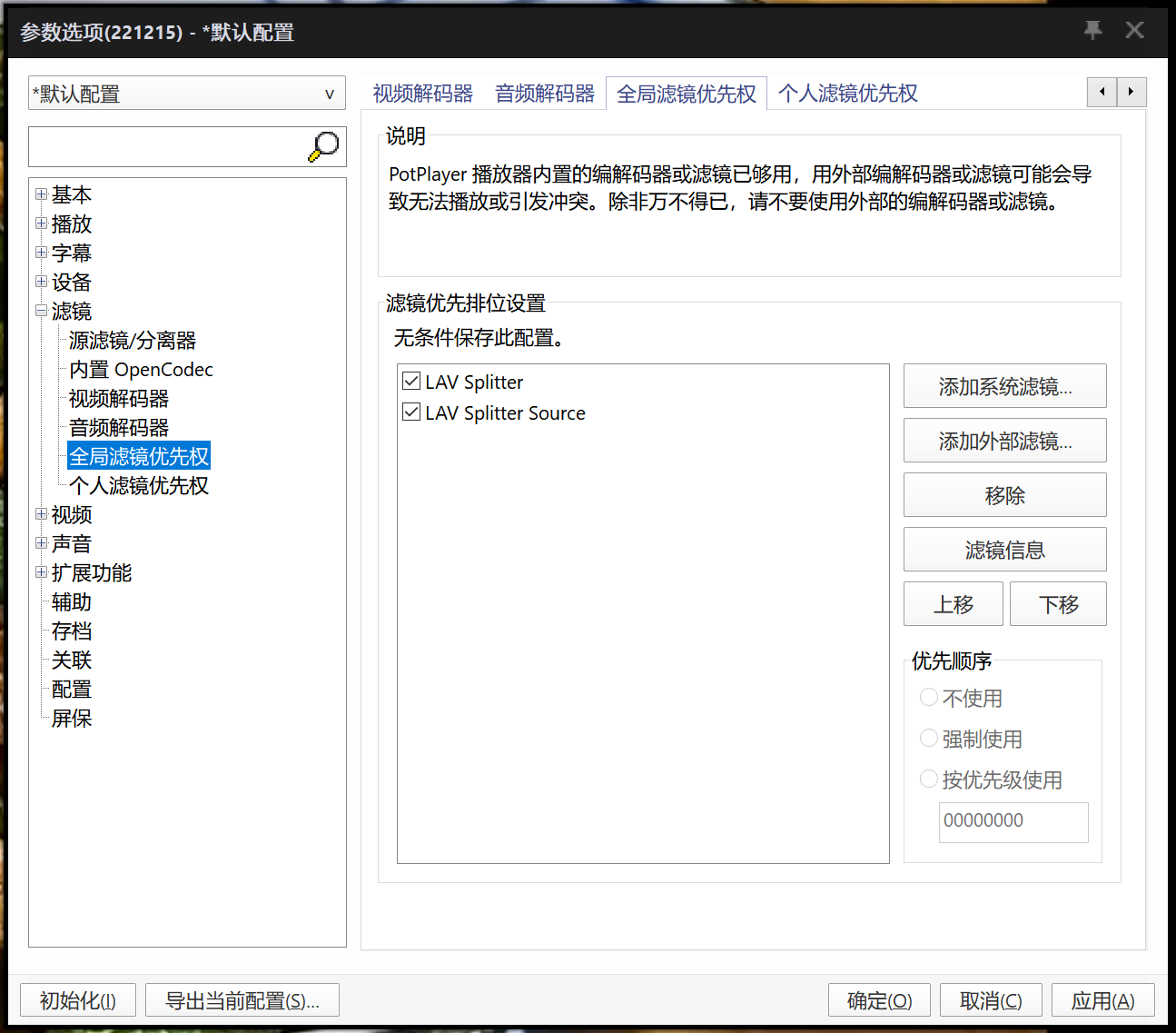Expand the 基本 tree node
The height and width of the screenshot is (1033, 1176).
point(42,194)
